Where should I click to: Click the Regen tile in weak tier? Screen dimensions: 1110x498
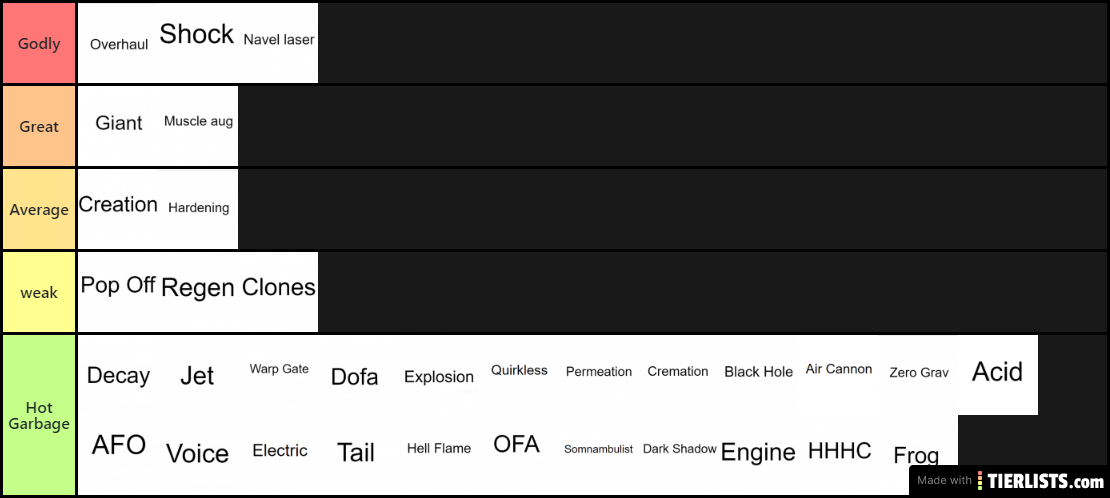(198, 292)
